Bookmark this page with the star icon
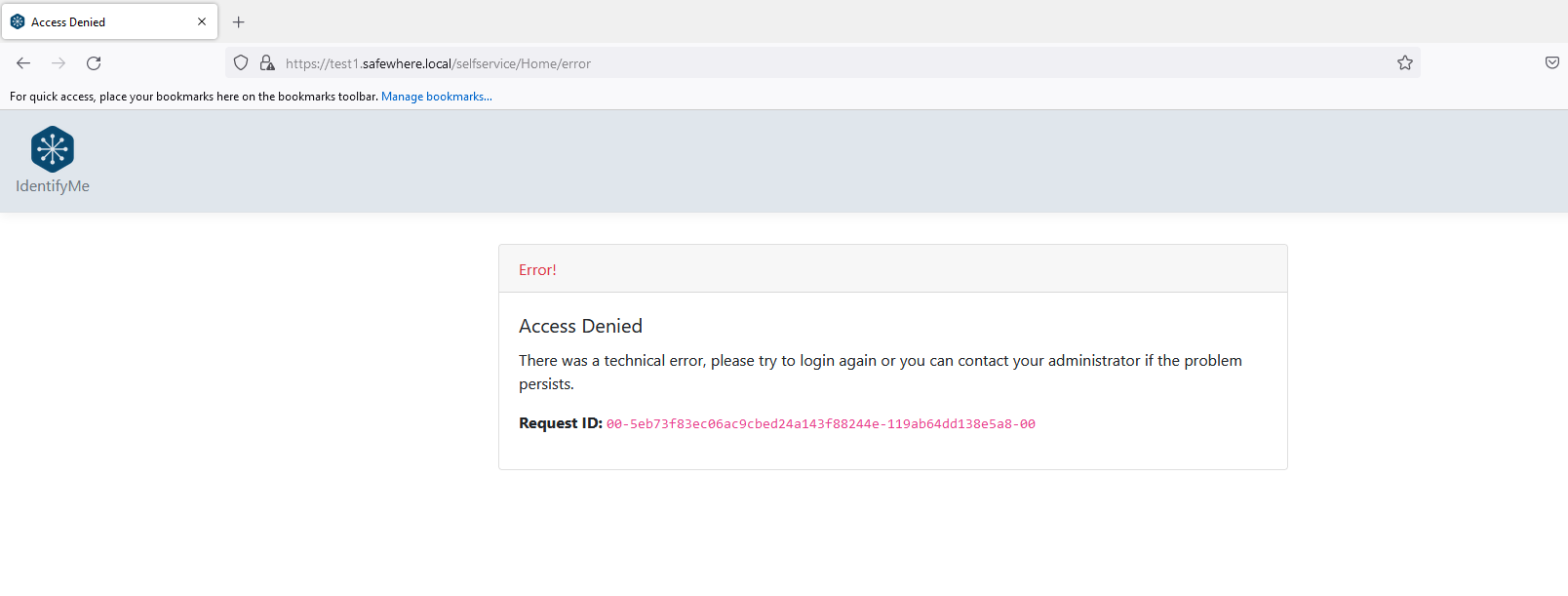Screen dimensions: 1568x596 pos(1404,63)
